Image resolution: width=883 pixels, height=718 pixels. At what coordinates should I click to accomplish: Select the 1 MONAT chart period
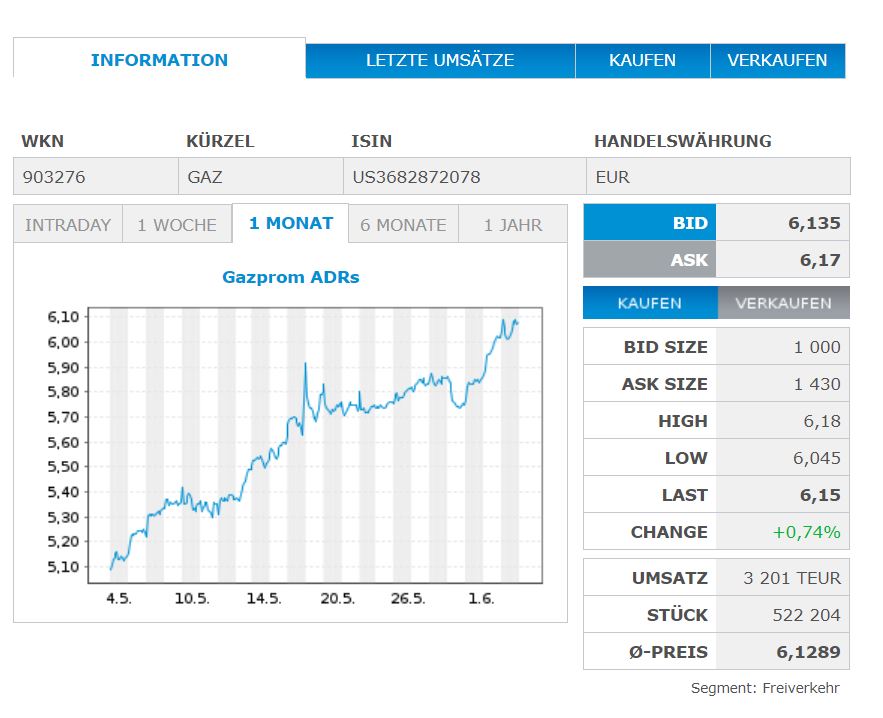click(290, 223)
